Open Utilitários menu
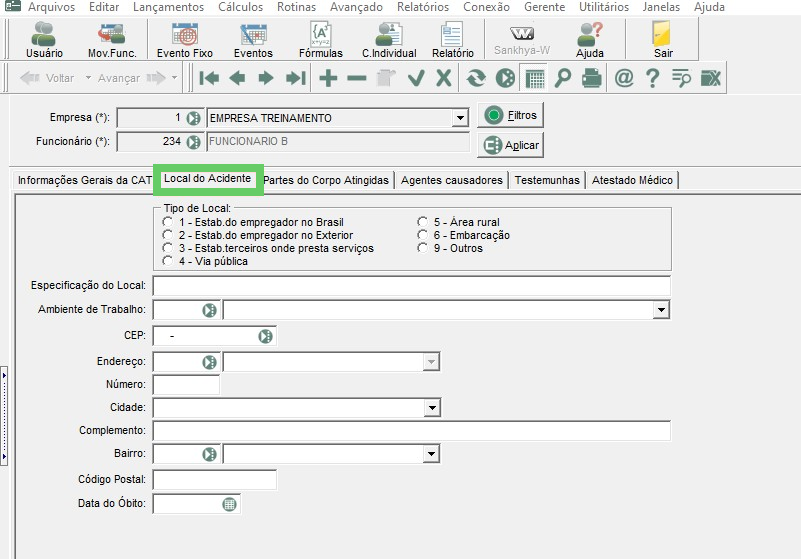The image size is (801, 559). (x=604, y=7)
